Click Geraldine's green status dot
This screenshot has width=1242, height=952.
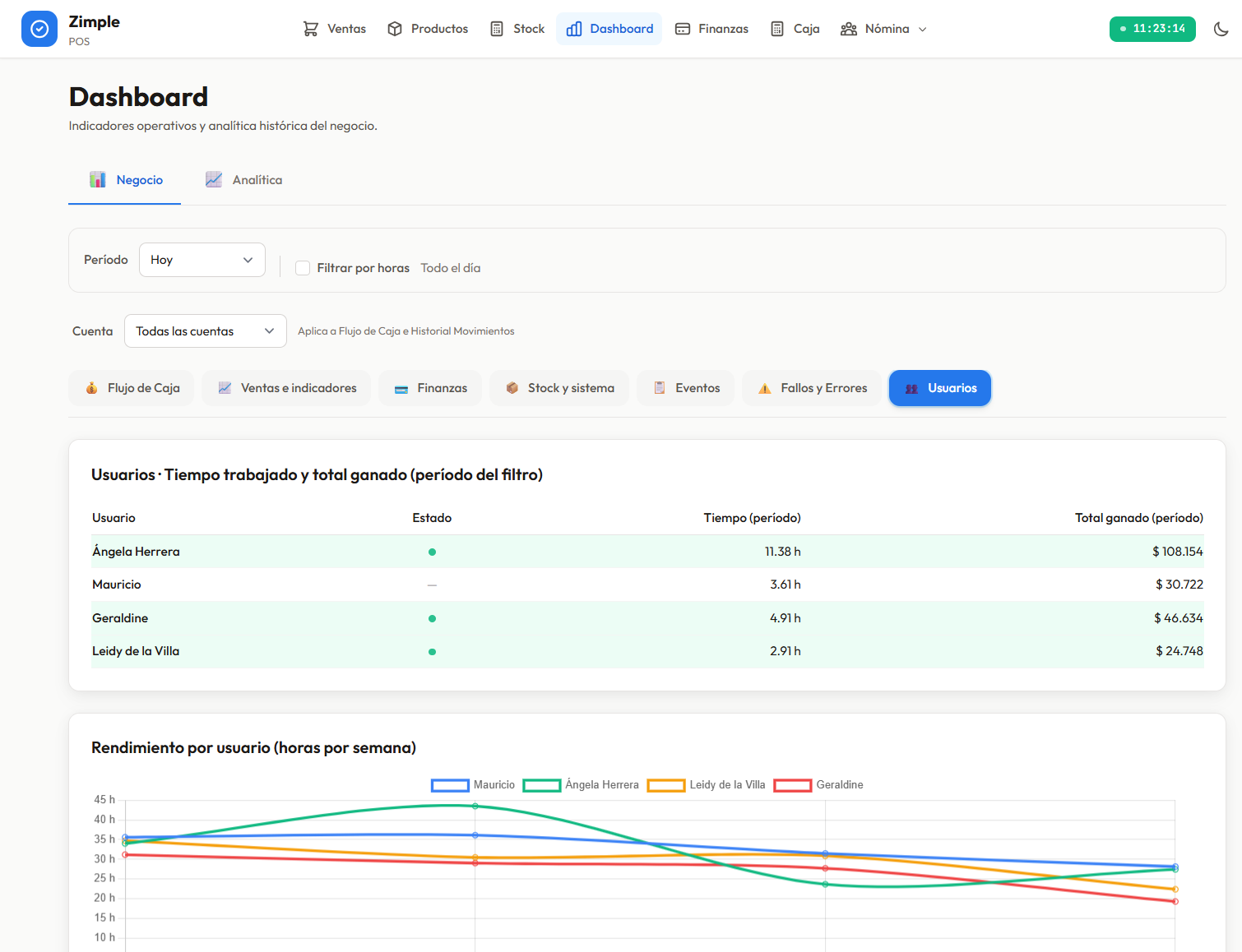[x=432, y=618]
